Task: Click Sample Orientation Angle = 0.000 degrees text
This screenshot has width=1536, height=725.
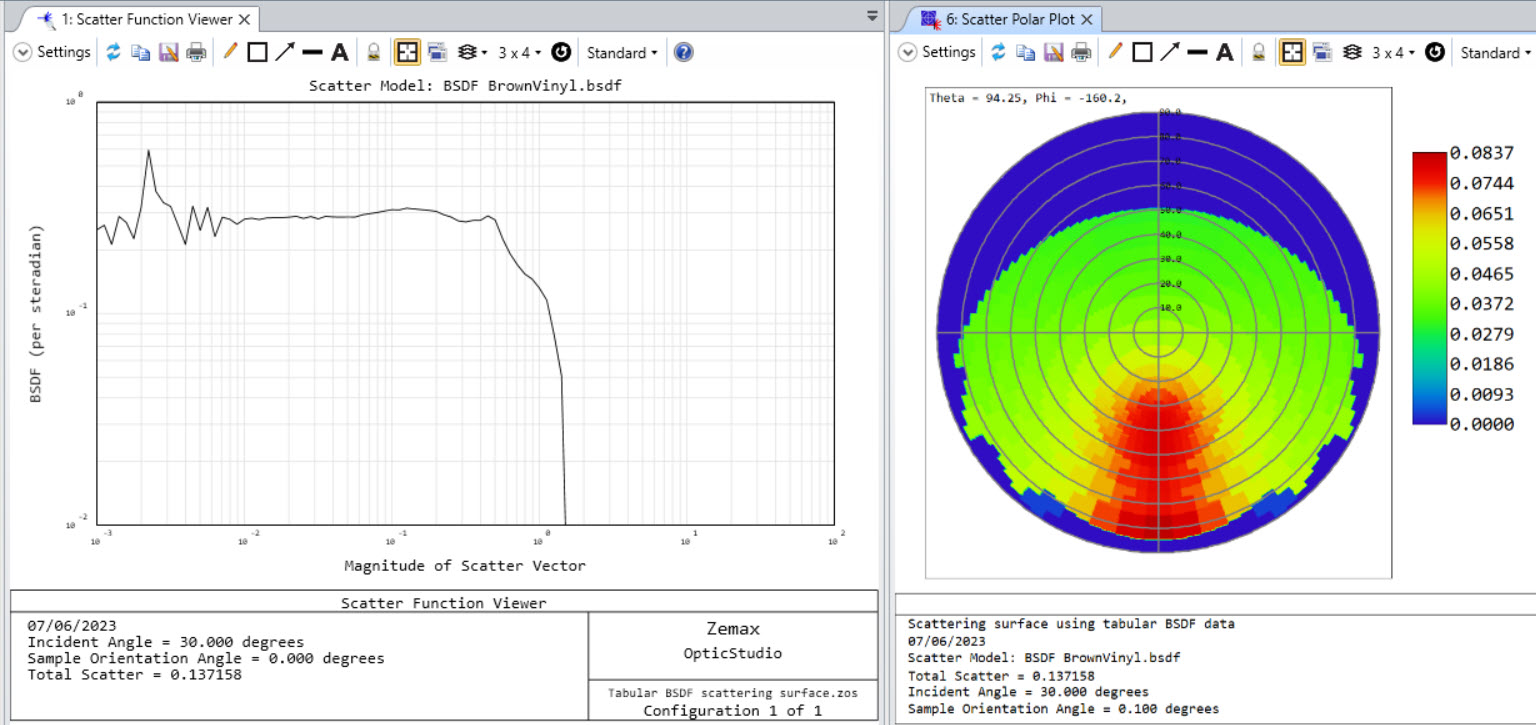Action: [206, 659]
